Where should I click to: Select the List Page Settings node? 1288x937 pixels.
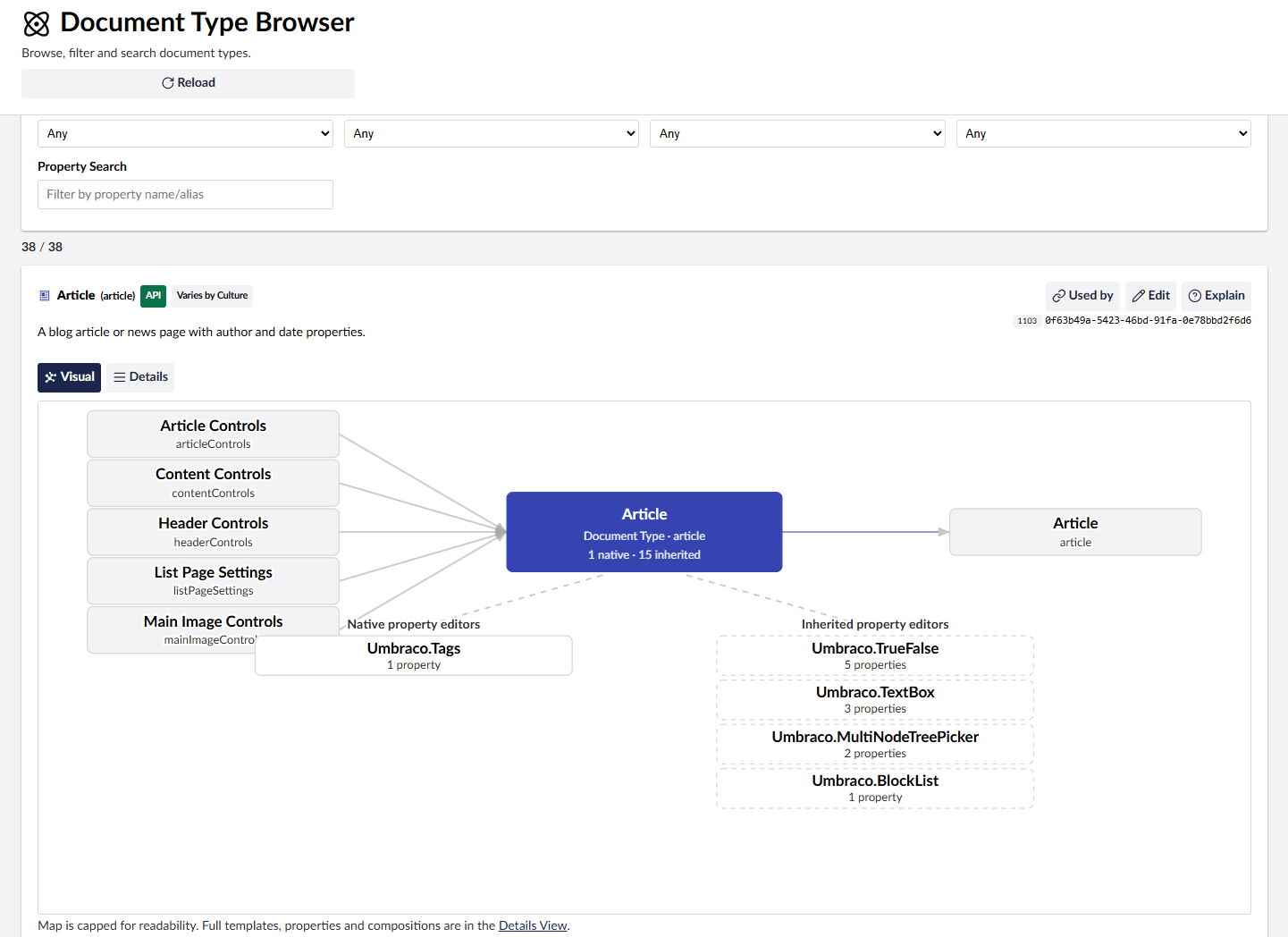click(213, 580)
